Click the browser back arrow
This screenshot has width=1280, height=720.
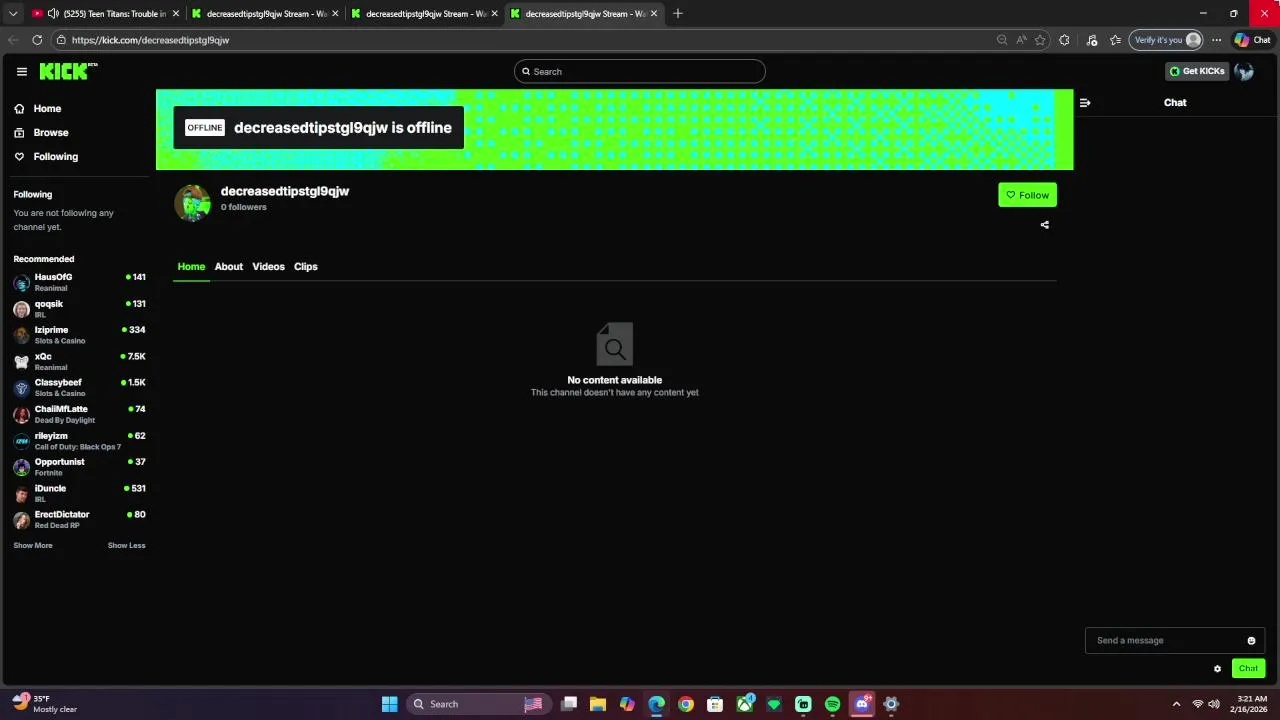click(13, 40)
